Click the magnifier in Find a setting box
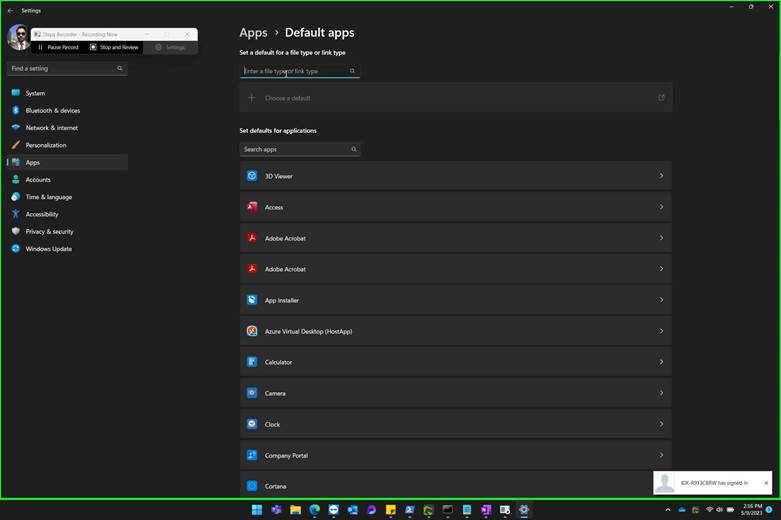Image resolution: width=781 pixels, height=520 pixels. click(120, 68)
